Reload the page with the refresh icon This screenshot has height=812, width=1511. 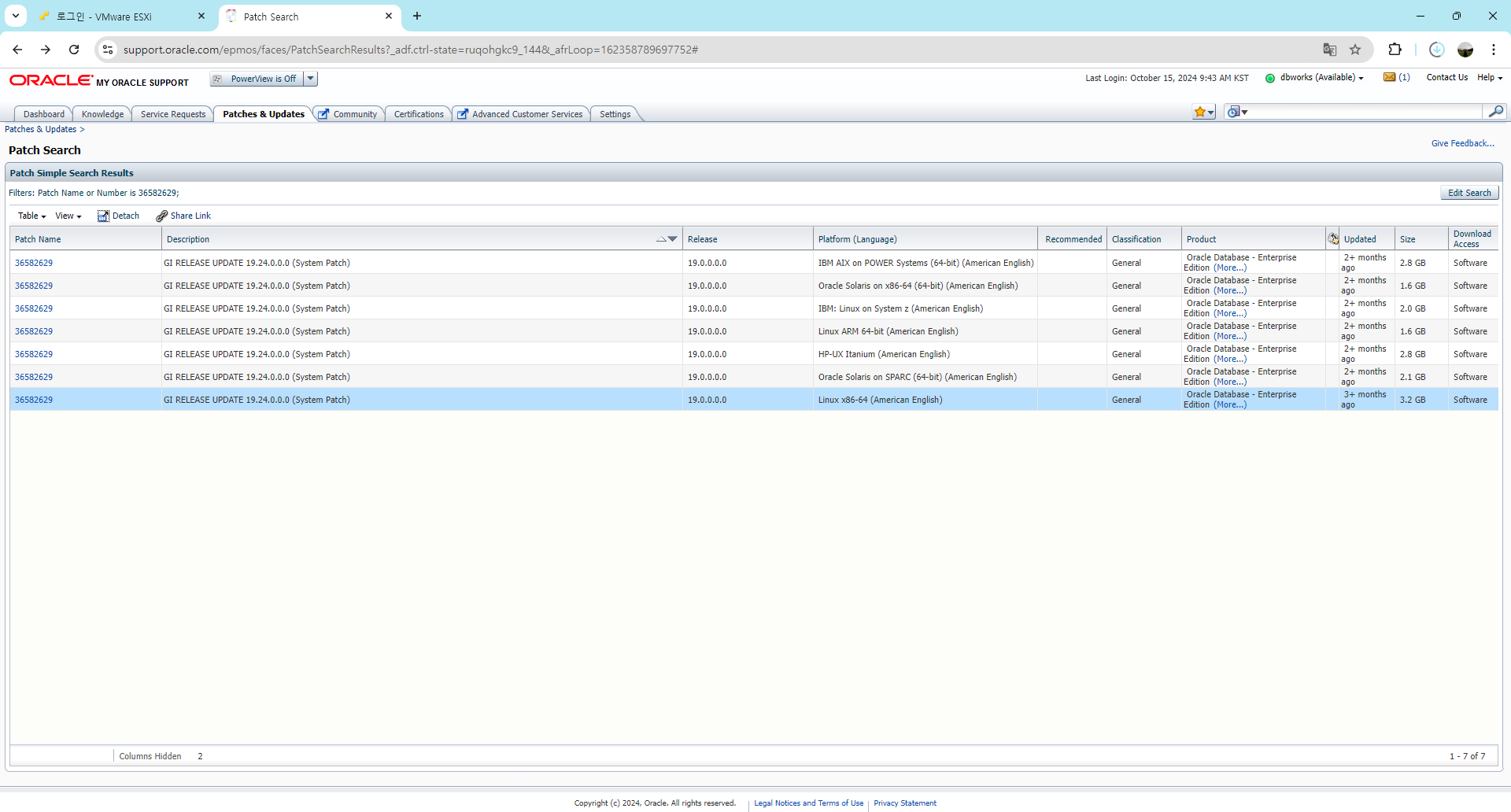pyautogui.click(x=74, y=50)
